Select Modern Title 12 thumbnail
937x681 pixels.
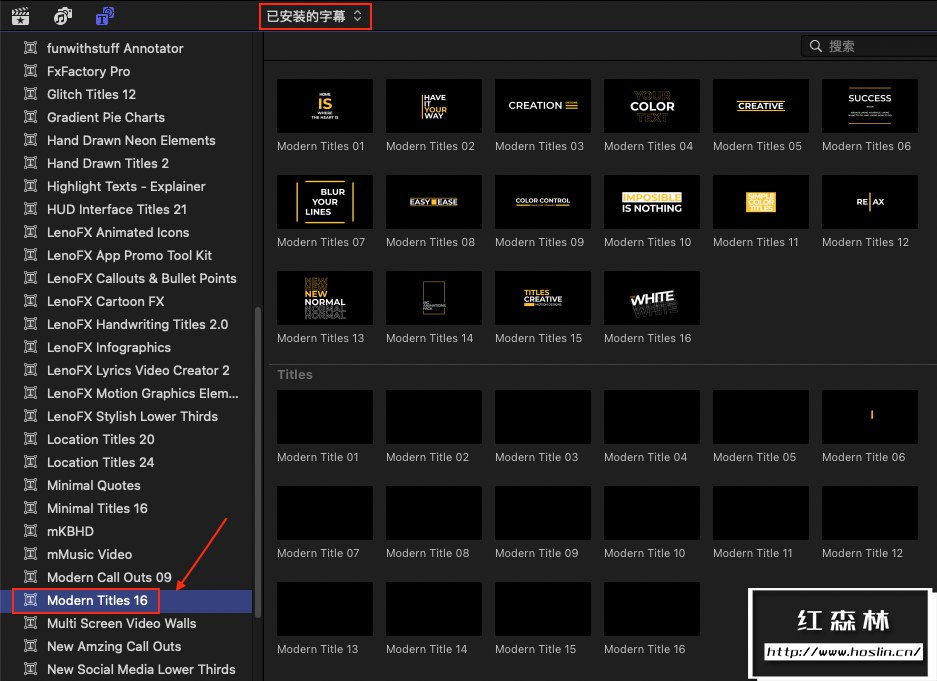pos(870,513)
